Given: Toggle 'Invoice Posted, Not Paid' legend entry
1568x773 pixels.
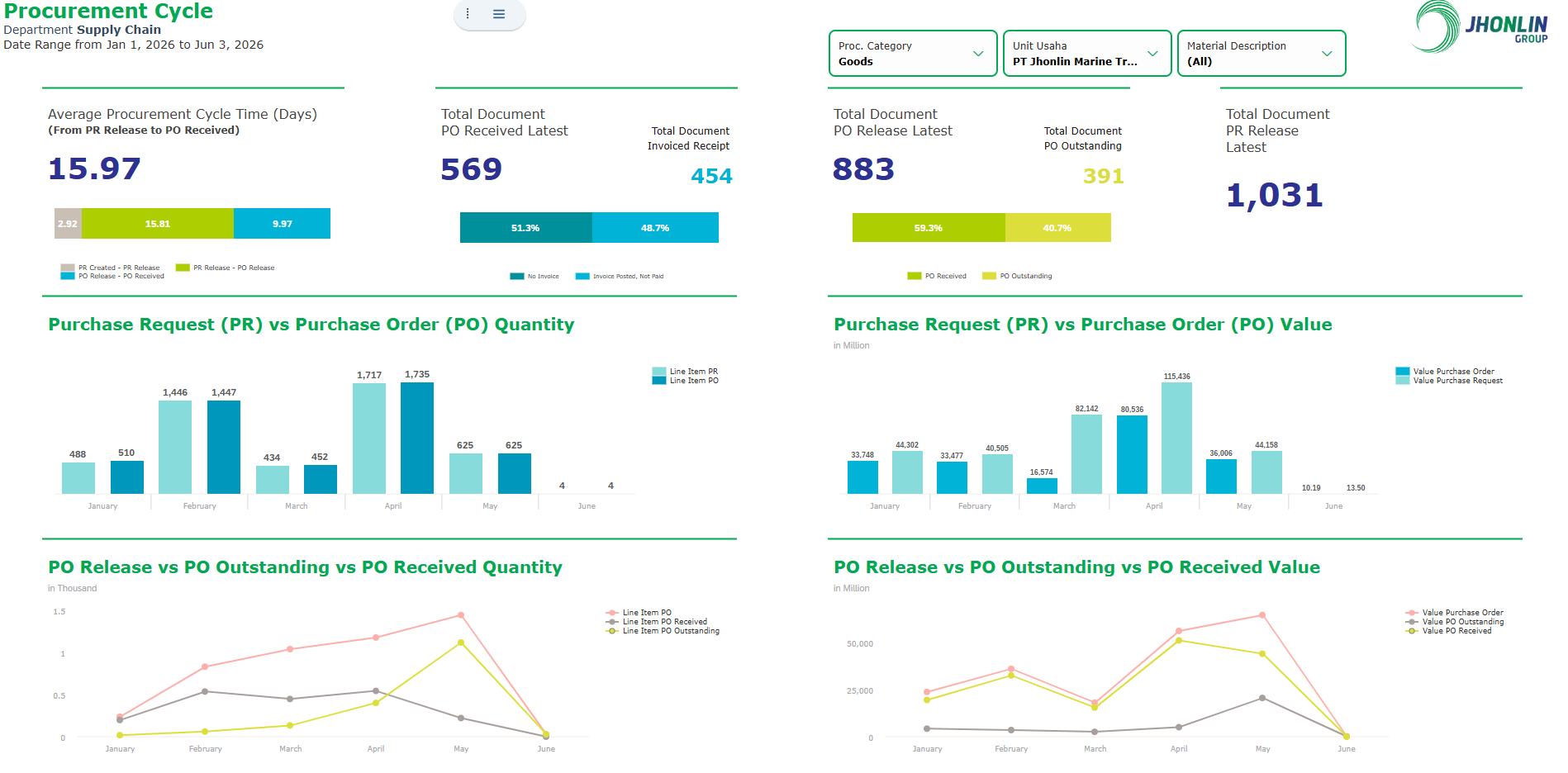Looking at the screenshot, I should point(620,277).
